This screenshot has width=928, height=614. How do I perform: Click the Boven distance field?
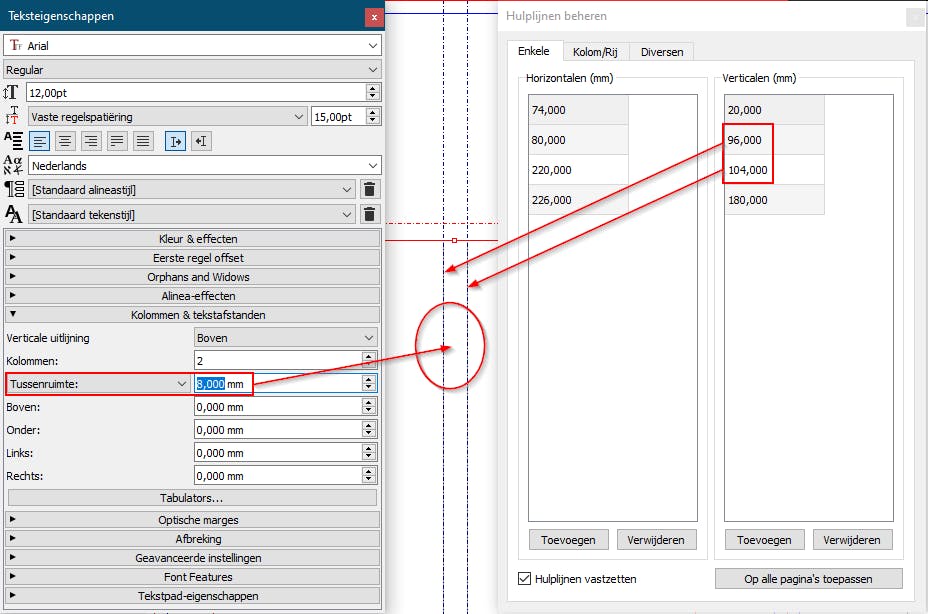[278, 407]
